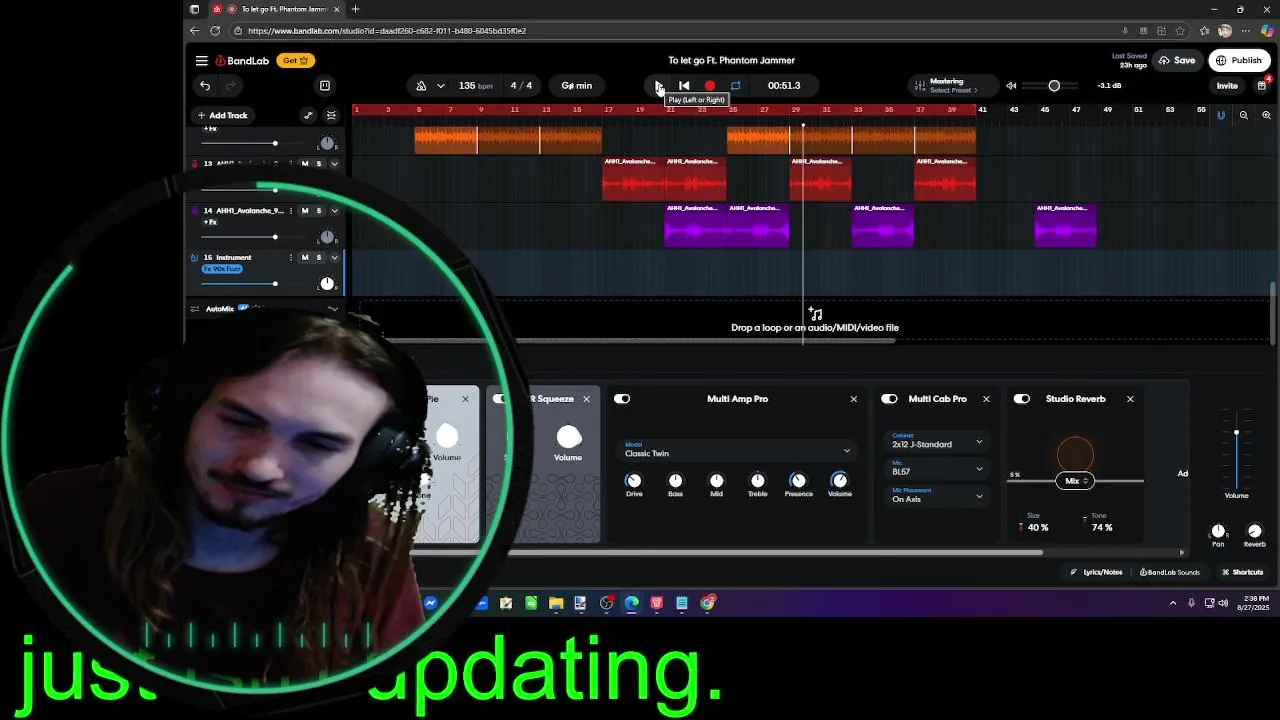Open the automation curve tool

click(308, 115)
